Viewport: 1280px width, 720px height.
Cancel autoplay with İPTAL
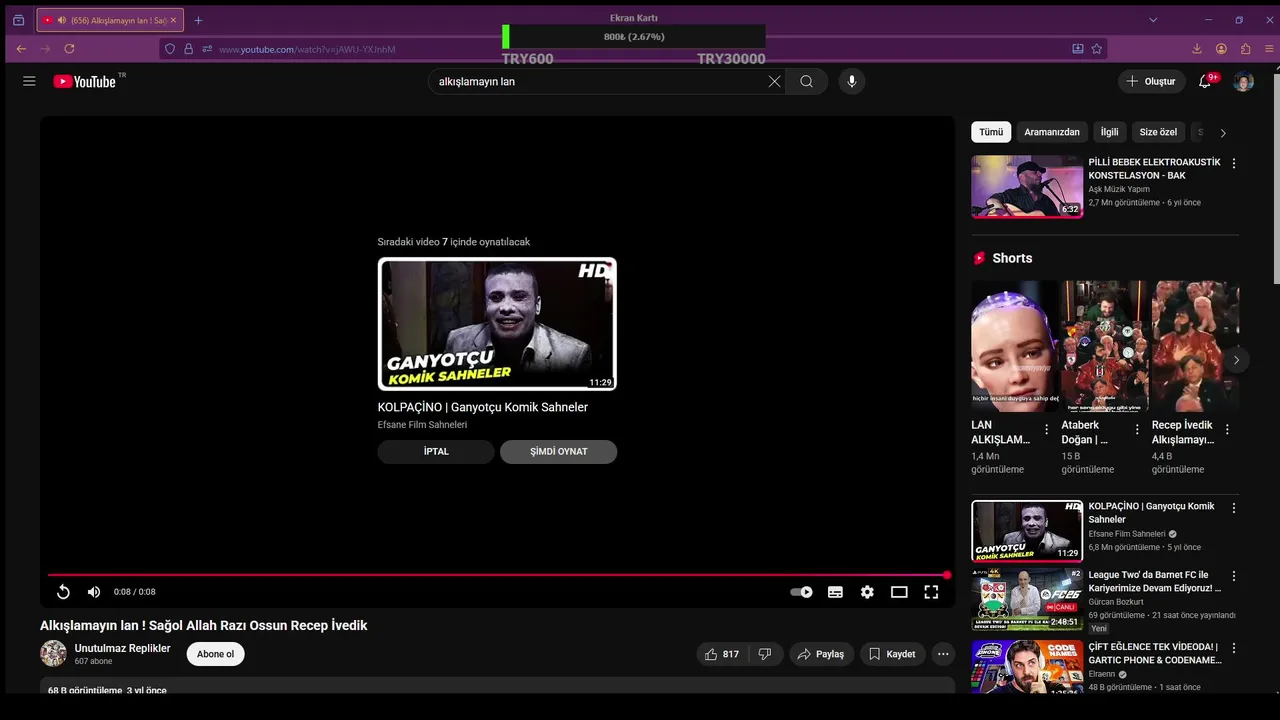tap(436, 451)
